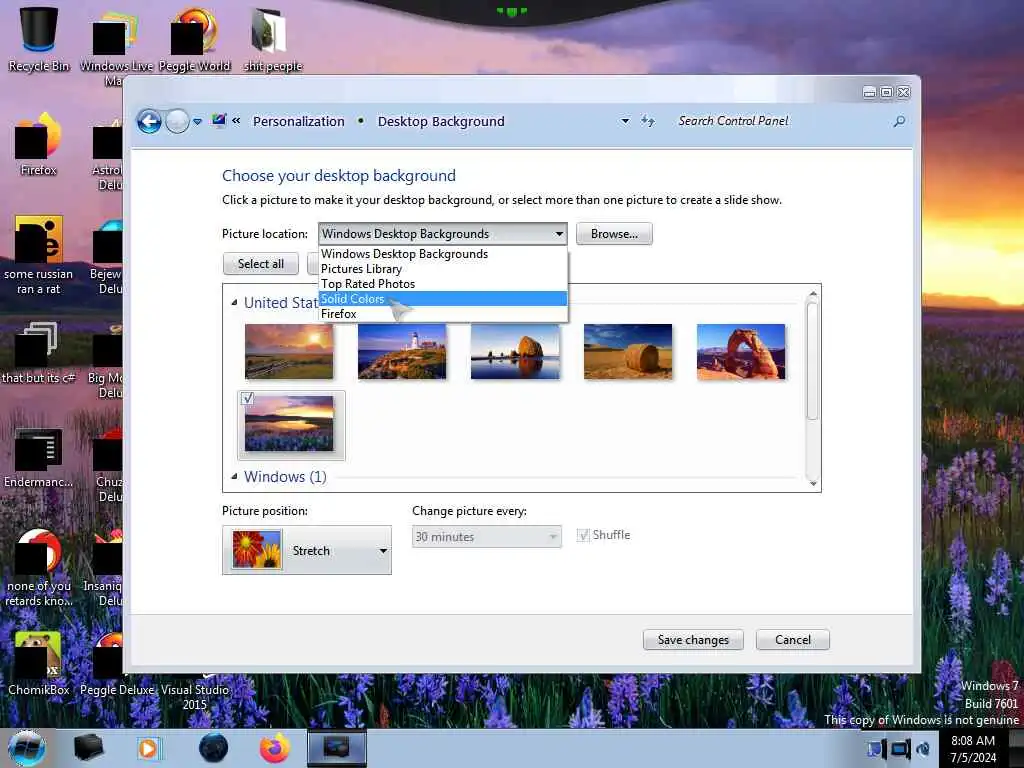
Task: Click the Search Control Panel field
Action: click(780, 121)
